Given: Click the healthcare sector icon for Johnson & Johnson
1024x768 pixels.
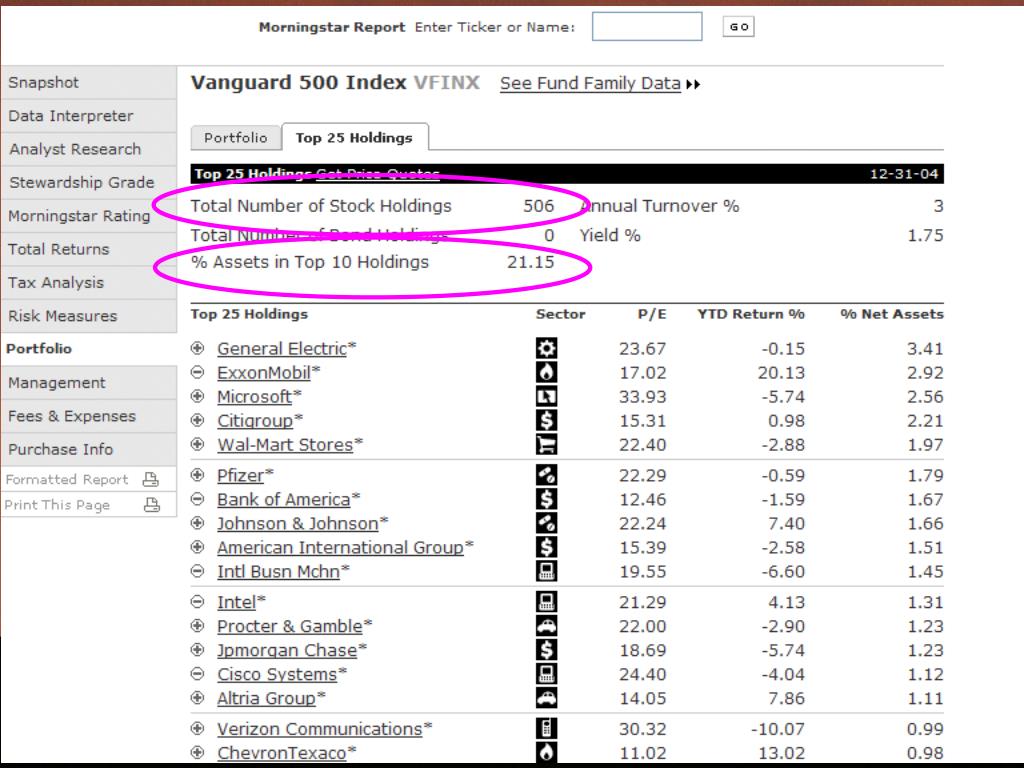Looking at the screenshot, I should click(547, 523).
